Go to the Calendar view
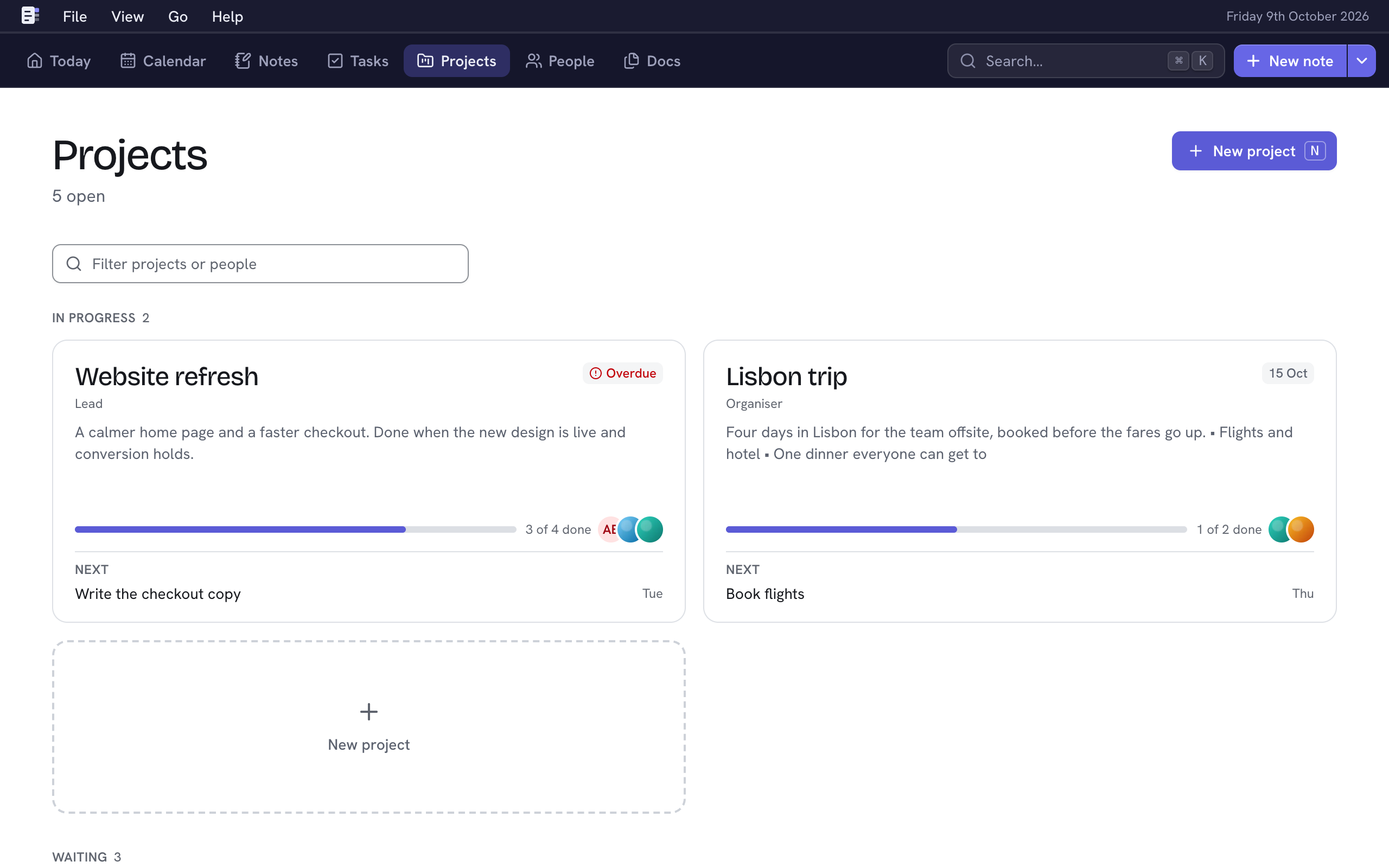This screenshot has height=868, width=1389. pos(163,61)
